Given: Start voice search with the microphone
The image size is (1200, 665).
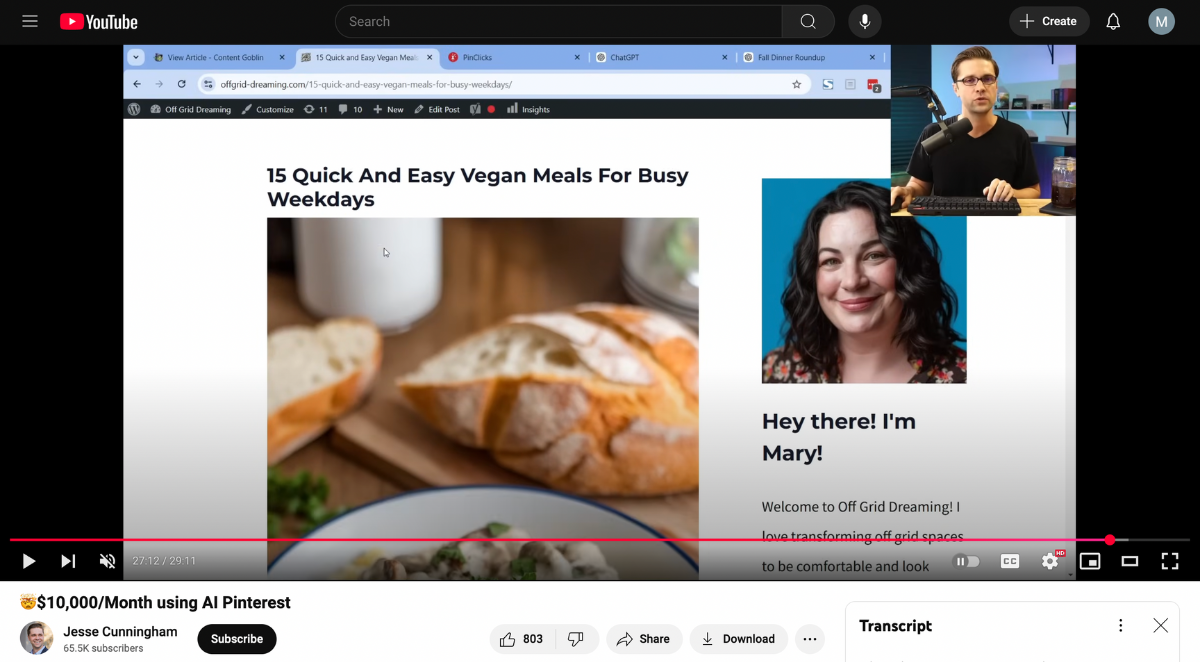Looking at the screenshot, I should coord(865,21).
